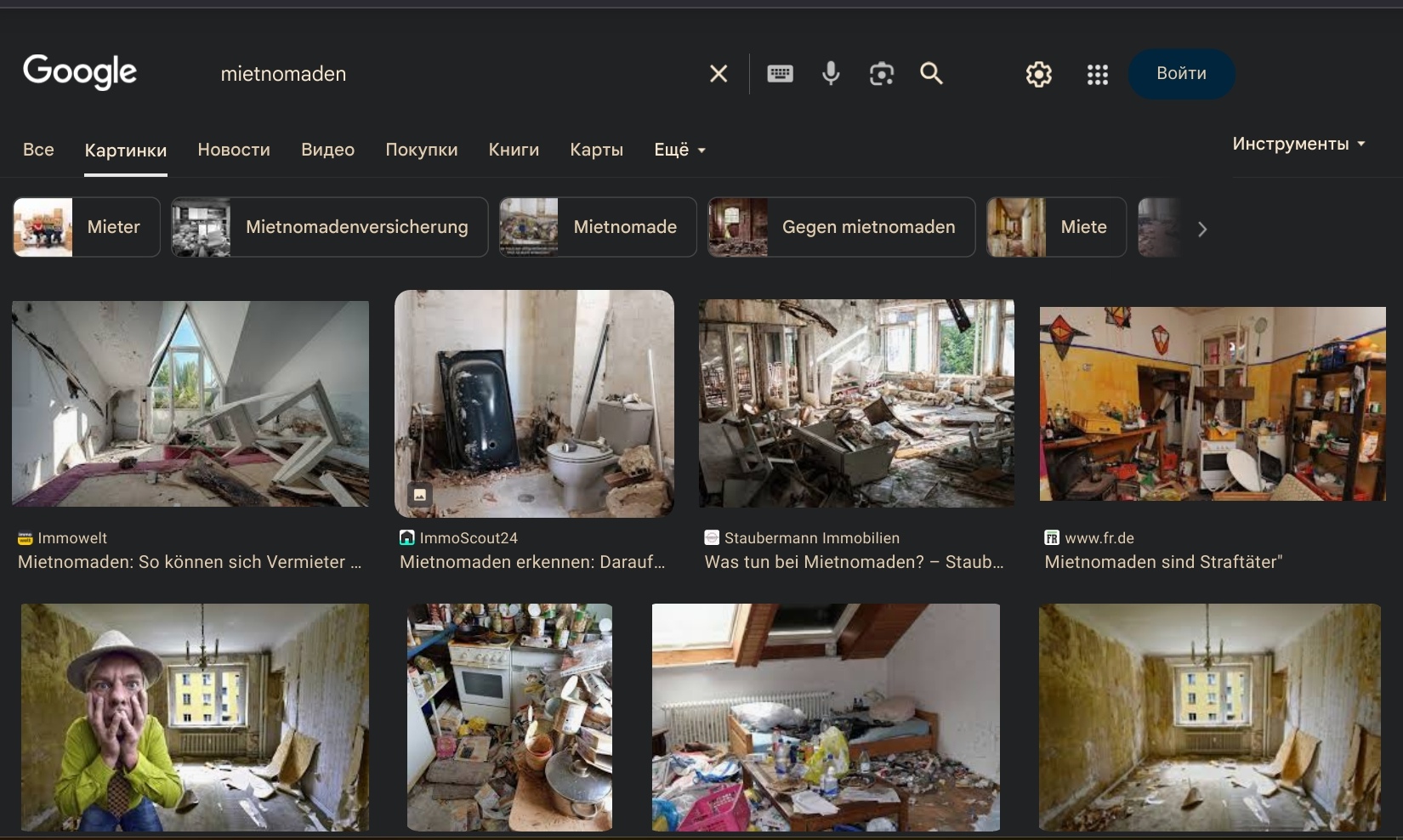Click the Войти sign-in button
Viewport: 1403px width, 840px height.
1181,74
